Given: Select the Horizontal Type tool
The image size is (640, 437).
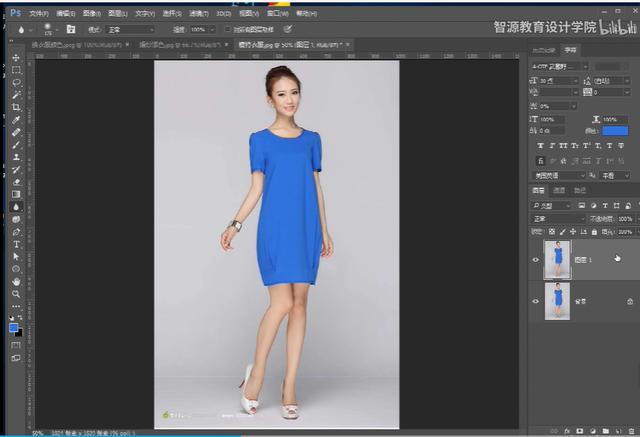Looking at the screenshot, I should point(16,244).
